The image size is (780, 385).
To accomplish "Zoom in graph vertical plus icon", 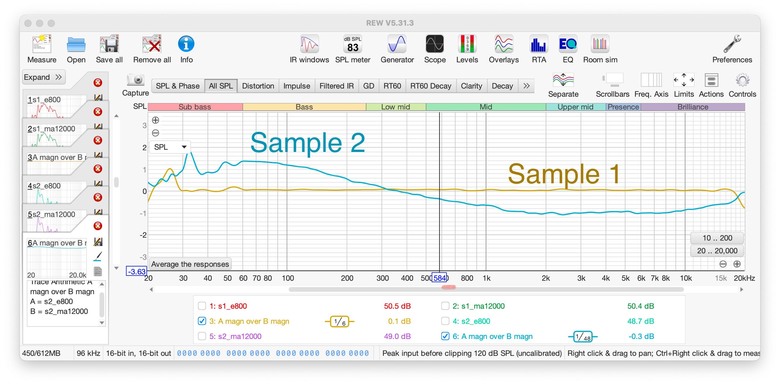I will (156, 120).
